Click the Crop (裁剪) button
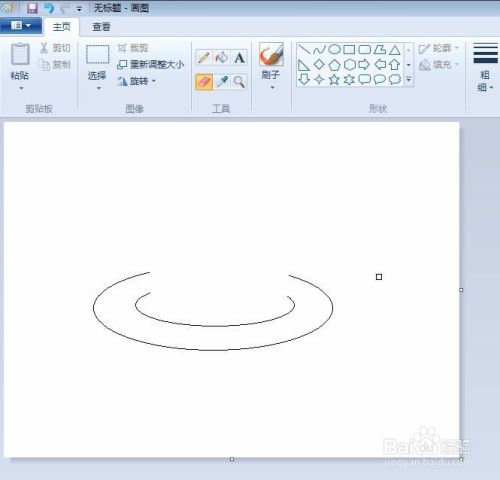 coord(133,48)
